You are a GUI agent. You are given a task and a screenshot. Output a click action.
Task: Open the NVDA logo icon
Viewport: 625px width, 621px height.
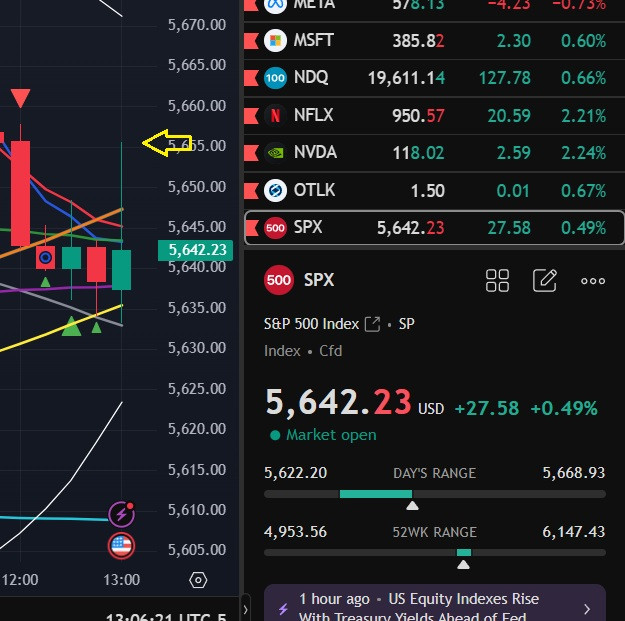(x=275, y=153)
